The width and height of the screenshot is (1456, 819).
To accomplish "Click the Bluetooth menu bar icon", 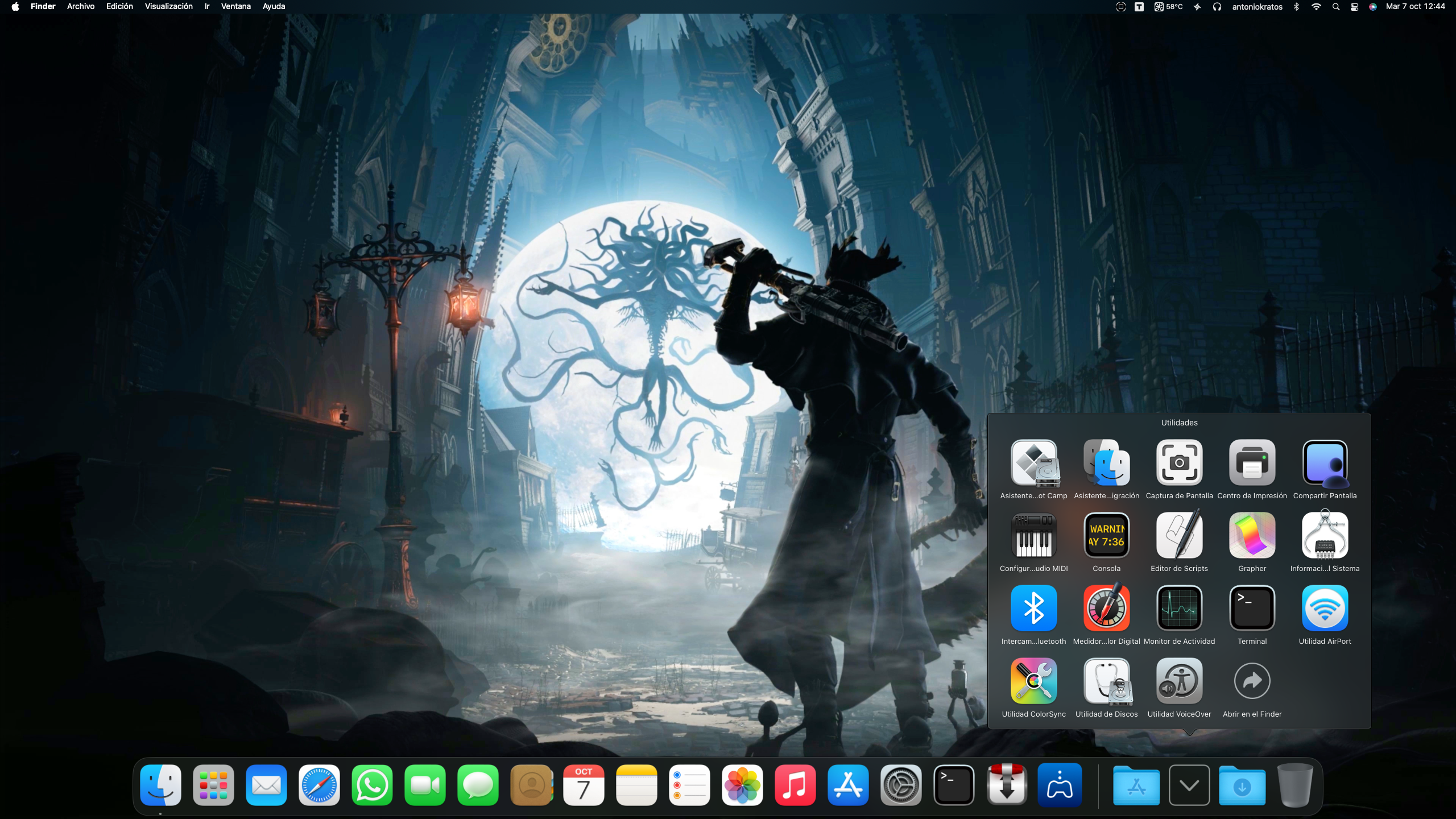I will click(x=1296, y=7).
